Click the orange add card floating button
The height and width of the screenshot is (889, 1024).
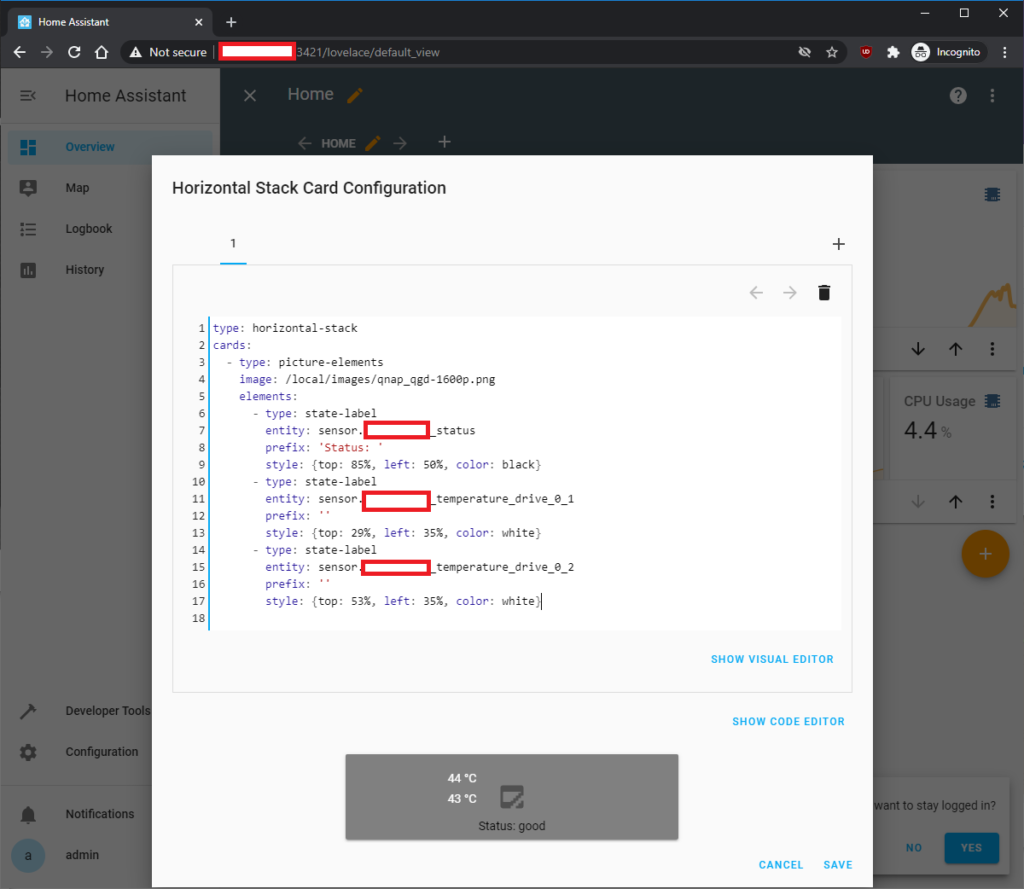[x=985, y=554]
